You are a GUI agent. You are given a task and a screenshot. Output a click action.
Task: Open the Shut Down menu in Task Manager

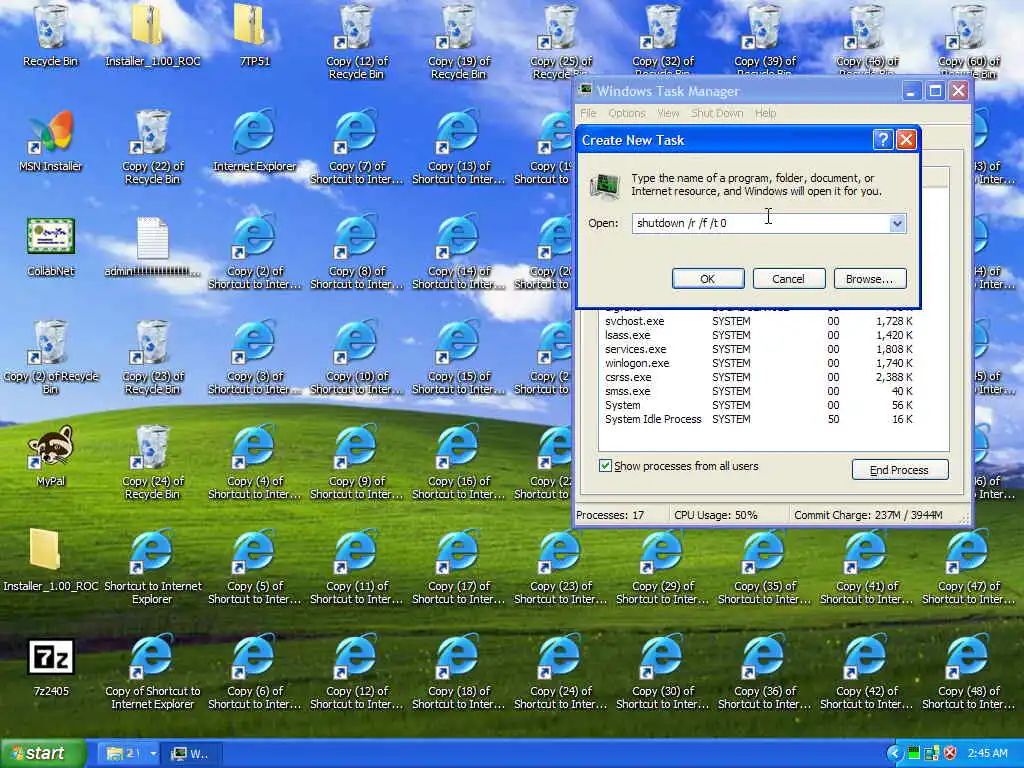pyautogui.click(x=717, y=113)
